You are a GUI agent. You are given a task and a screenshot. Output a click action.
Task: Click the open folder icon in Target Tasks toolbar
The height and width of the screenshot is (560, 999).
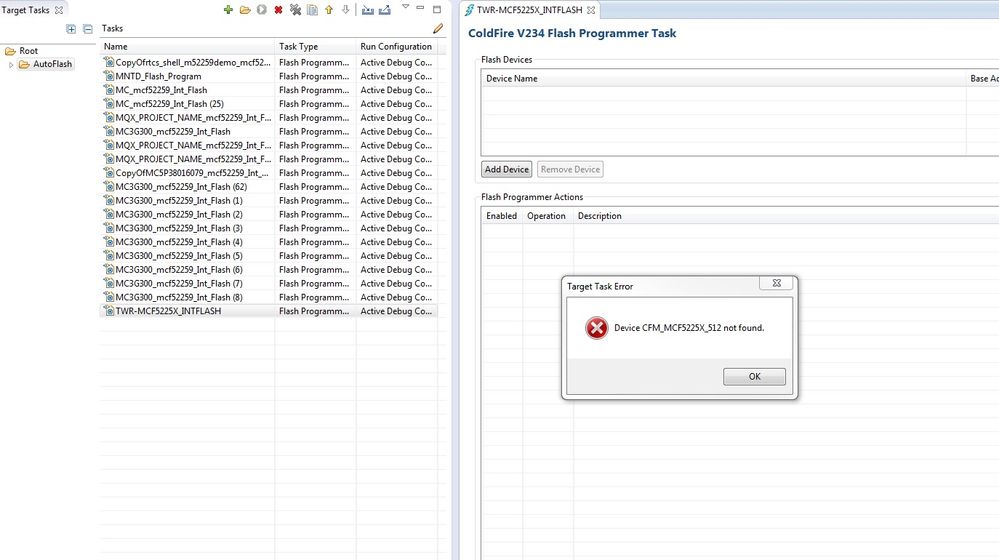pyautogui.click(x=244, y=10)
